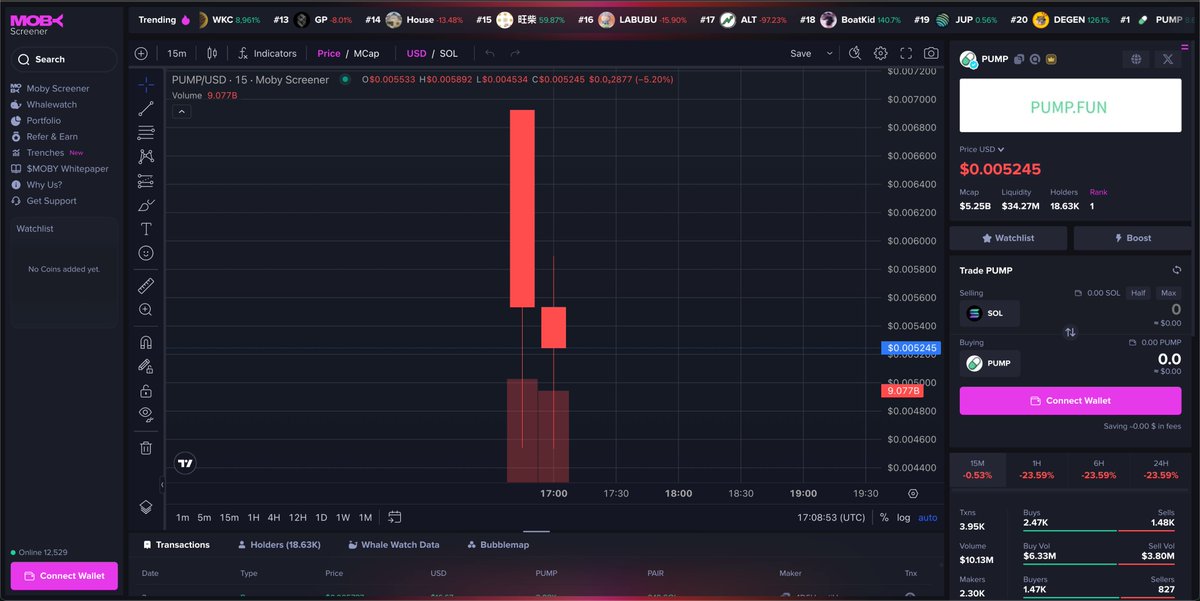Open the Fibonacci retracement tools
This screenshot has width=1200, height=601.
(x=146, y=132)
